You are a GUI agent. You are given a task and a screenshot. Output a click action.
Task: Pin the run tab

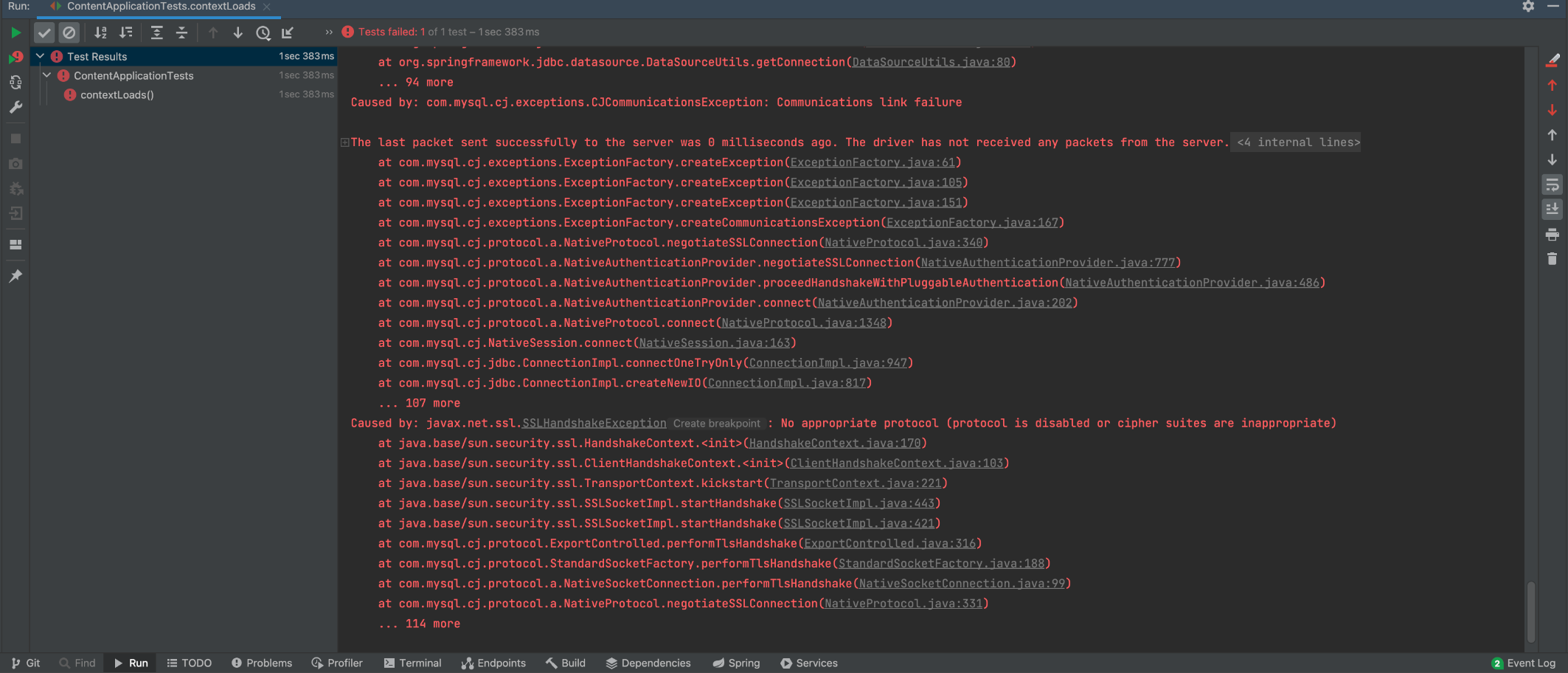point(15,276)
